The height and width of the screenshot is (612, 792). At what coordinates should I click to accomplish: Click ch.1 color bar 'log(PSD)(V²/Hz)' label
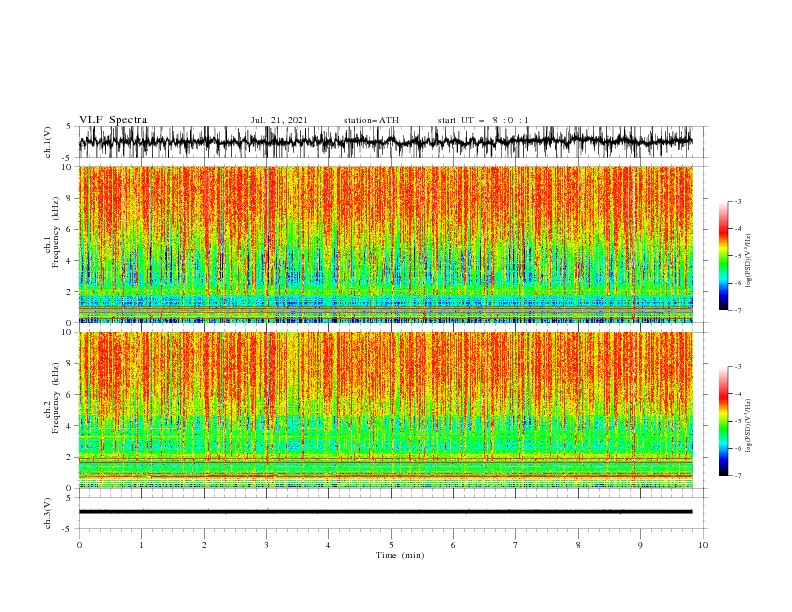click(748, 261)
